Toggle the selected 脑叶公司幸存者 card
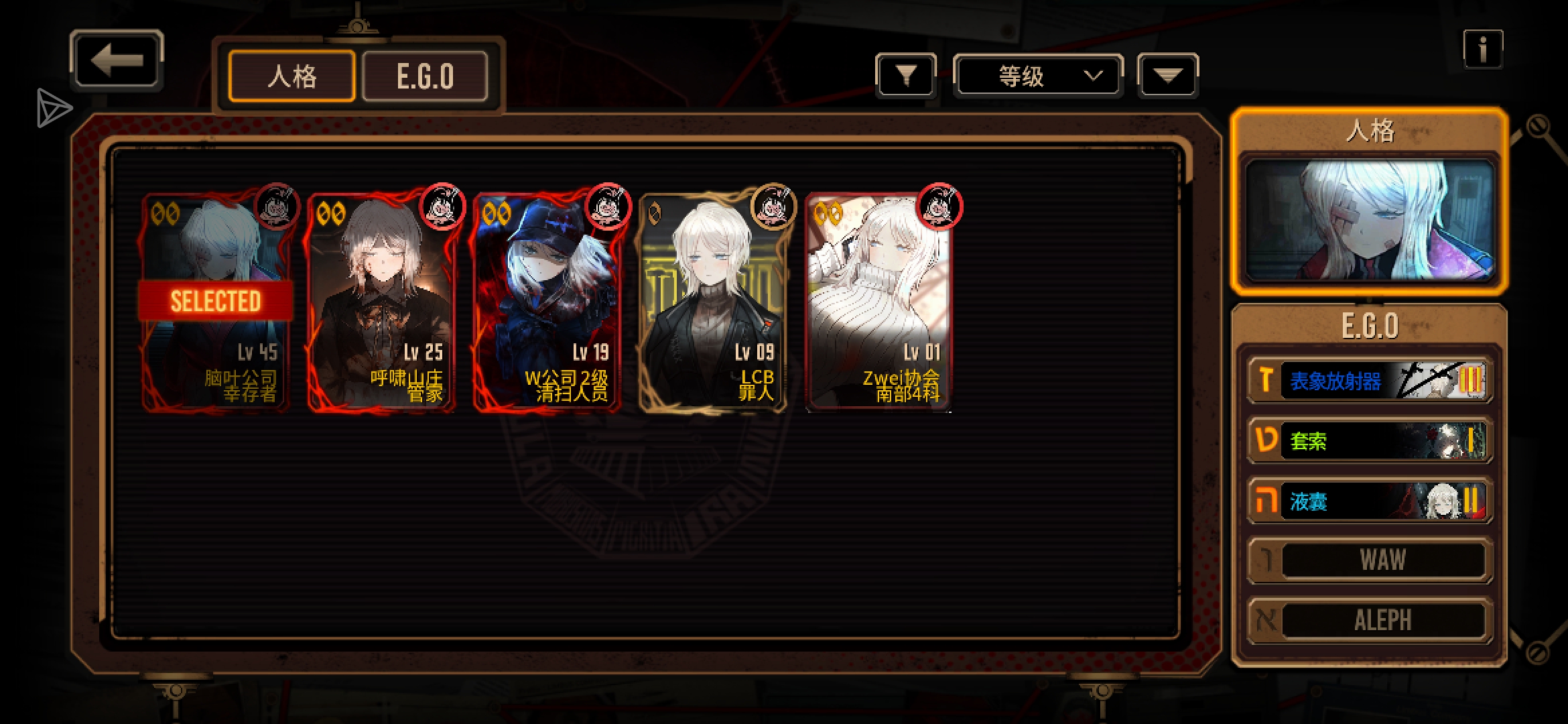This screenshot has width=1568, height=724. click(x=216, y=302)
